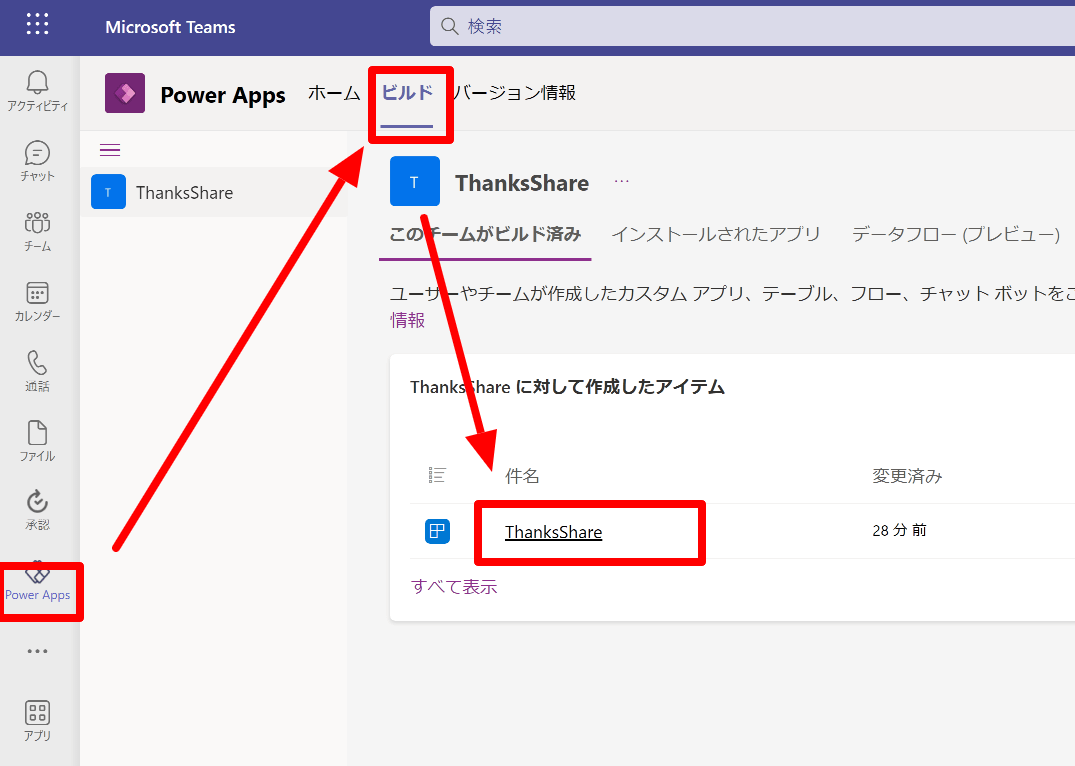Open Chat in the Teams sidebar
This screenshot has width=1075, height=766.
tap(38, 161)
